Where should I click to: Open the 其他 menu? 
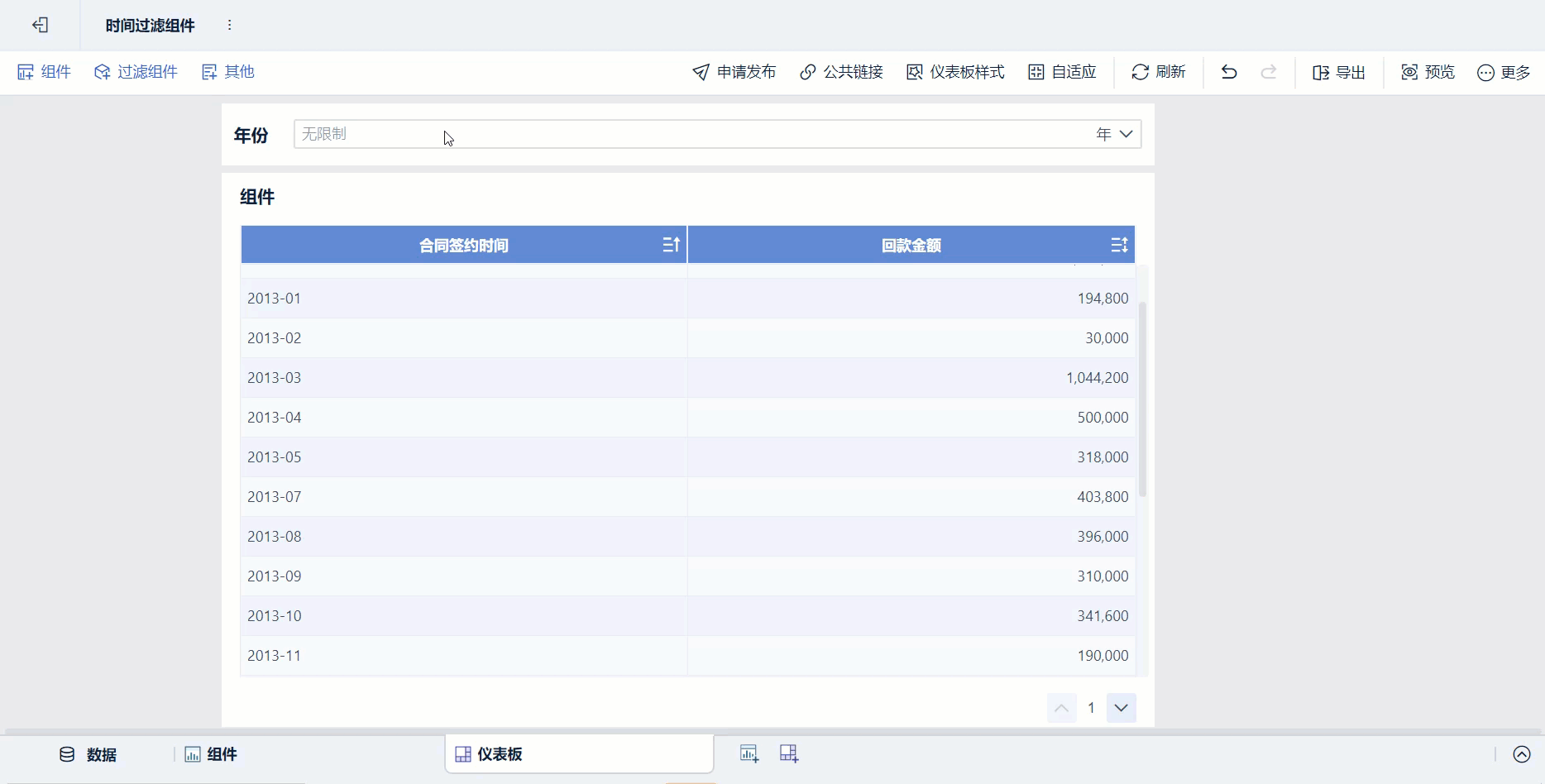(228, 72)
